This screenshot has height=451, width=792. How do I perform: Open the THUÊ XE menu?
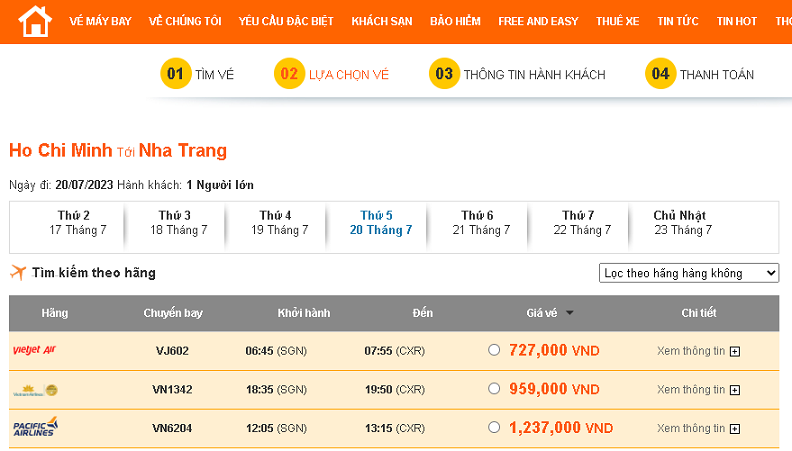[x=617, y=21]
